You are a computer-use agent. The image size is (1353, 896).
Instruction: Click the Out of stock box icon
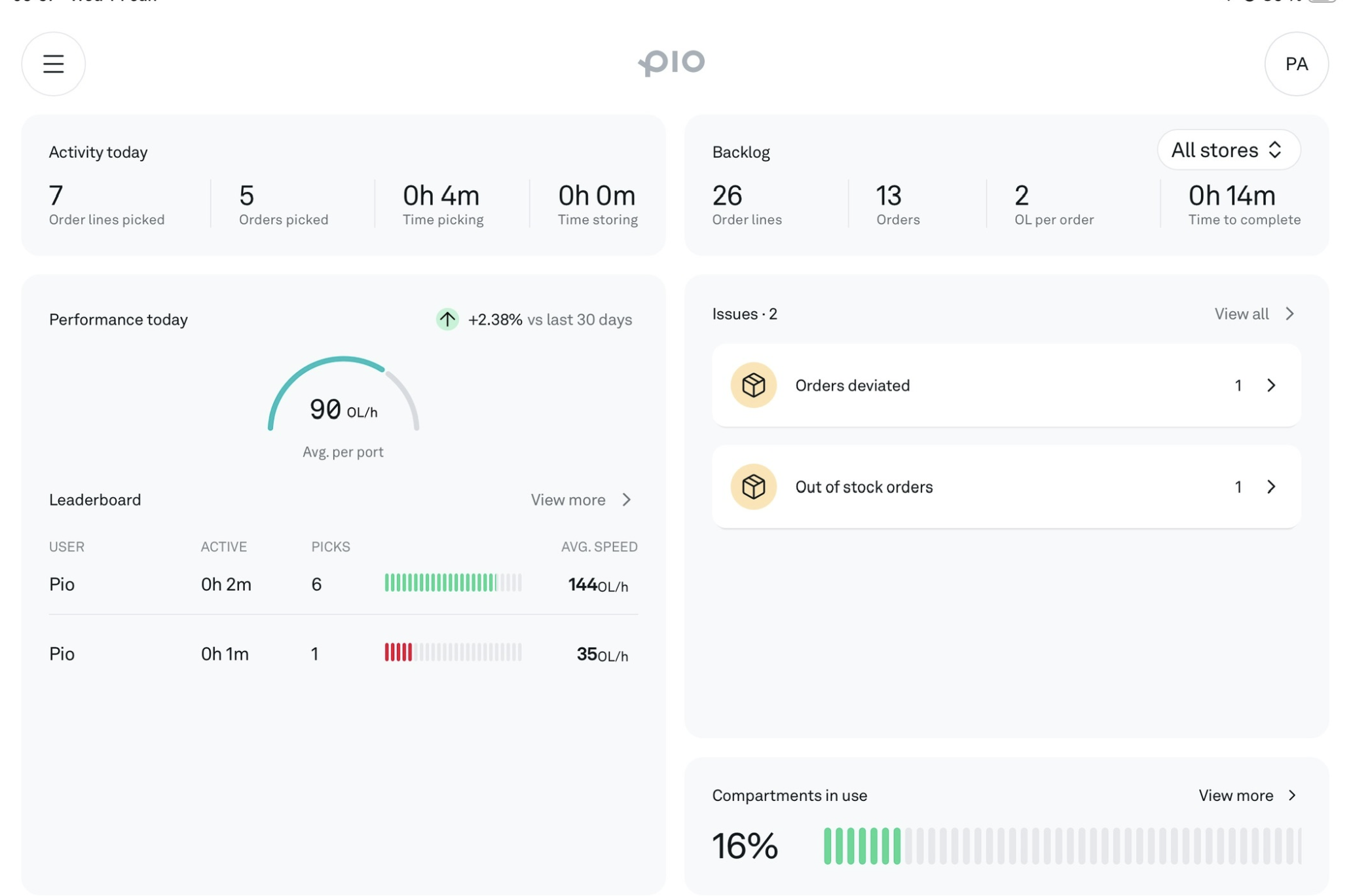click(753, 487)
